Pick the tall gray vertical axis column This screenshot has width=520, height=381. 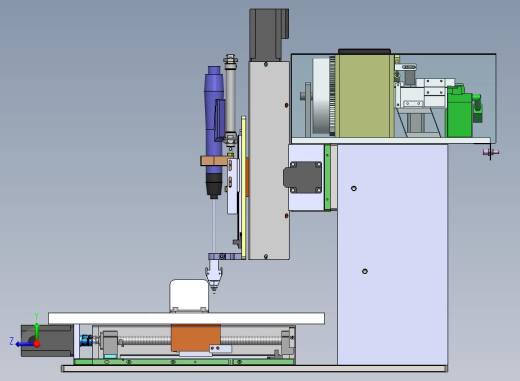point(269,160)
